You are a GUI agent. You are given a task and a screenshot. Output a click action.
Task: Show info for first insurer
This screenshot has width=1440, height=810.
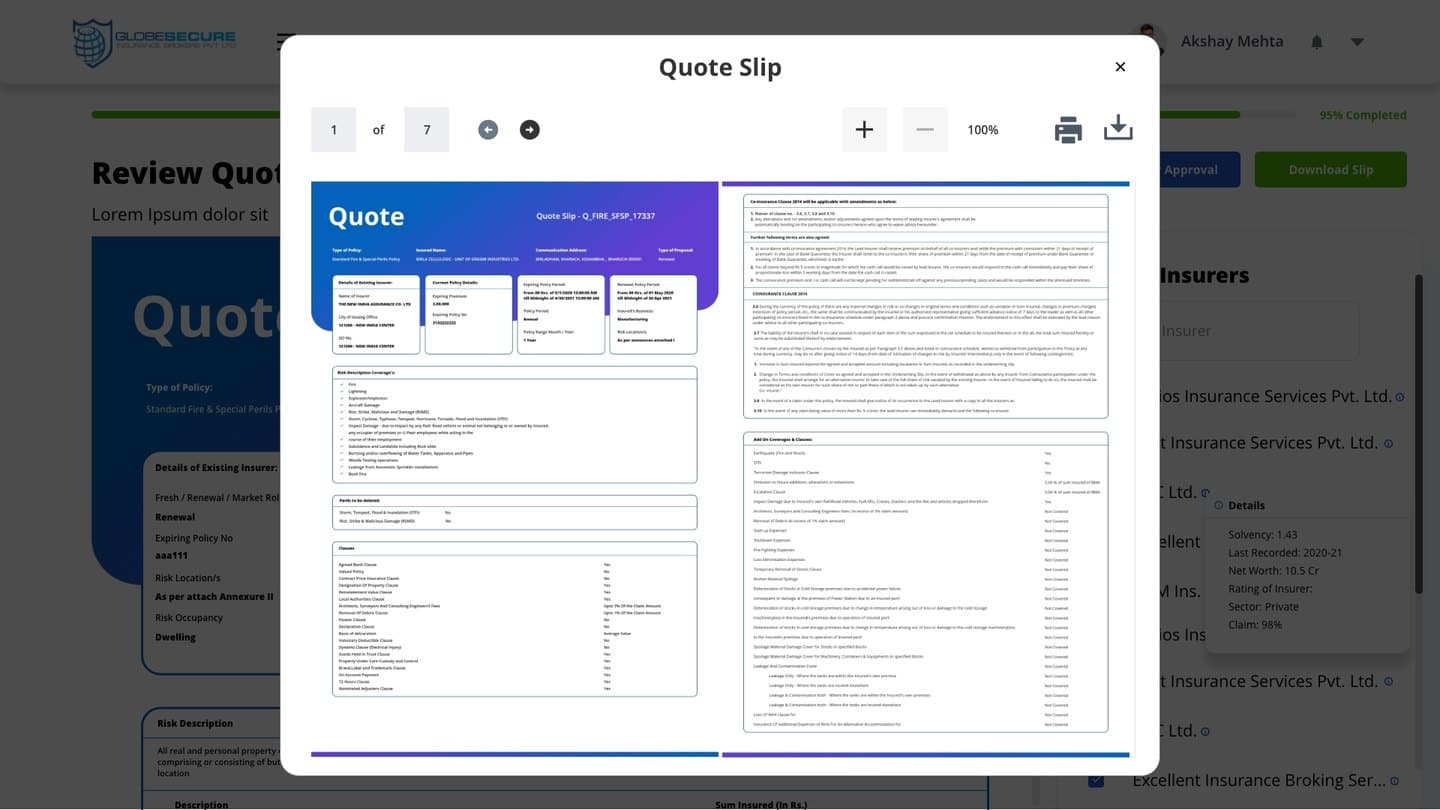coord(1400,397)
